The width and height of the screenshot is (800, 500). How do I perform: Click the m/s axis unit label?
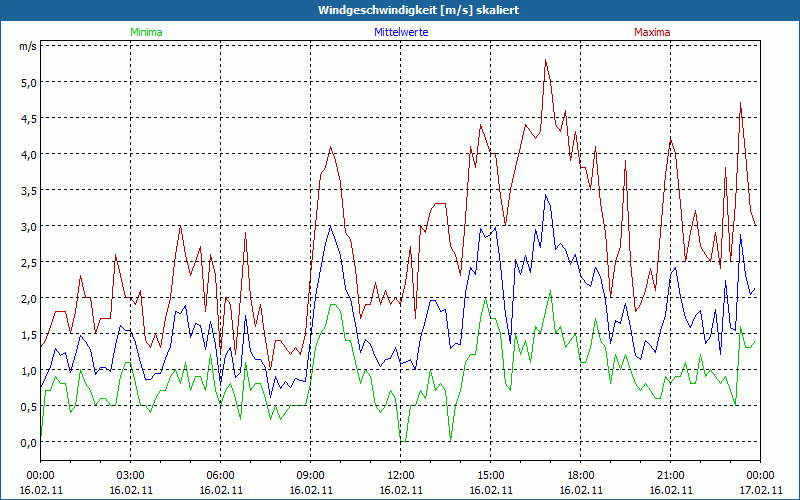click(28, 46)
